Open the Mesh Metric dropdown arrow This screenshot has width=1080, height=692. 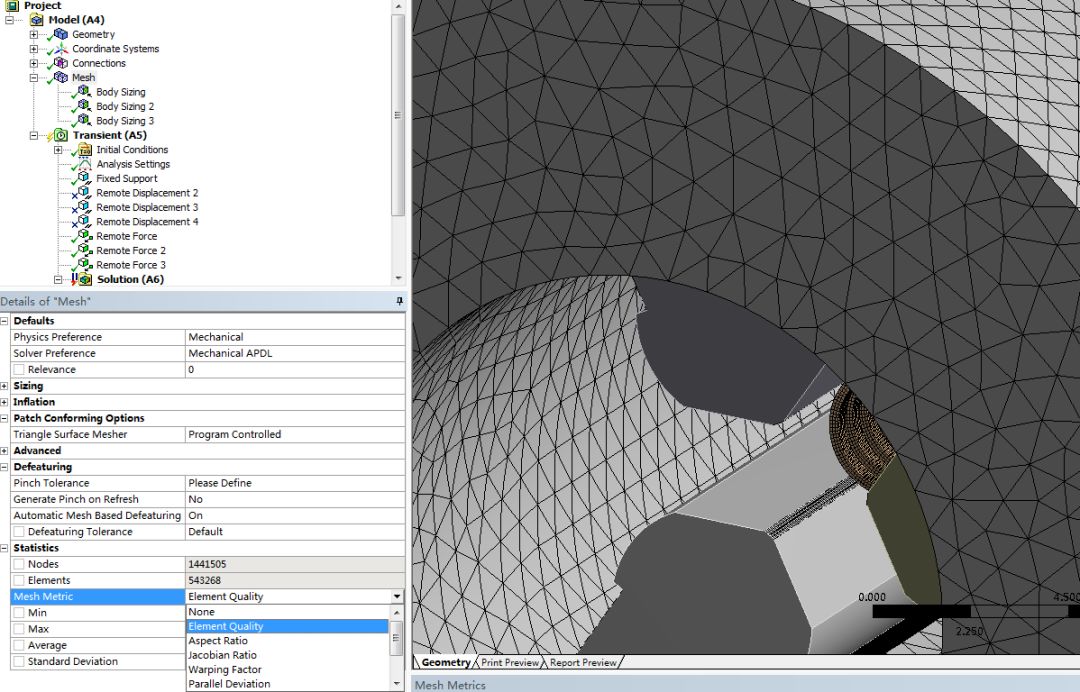tap(397, 597)
